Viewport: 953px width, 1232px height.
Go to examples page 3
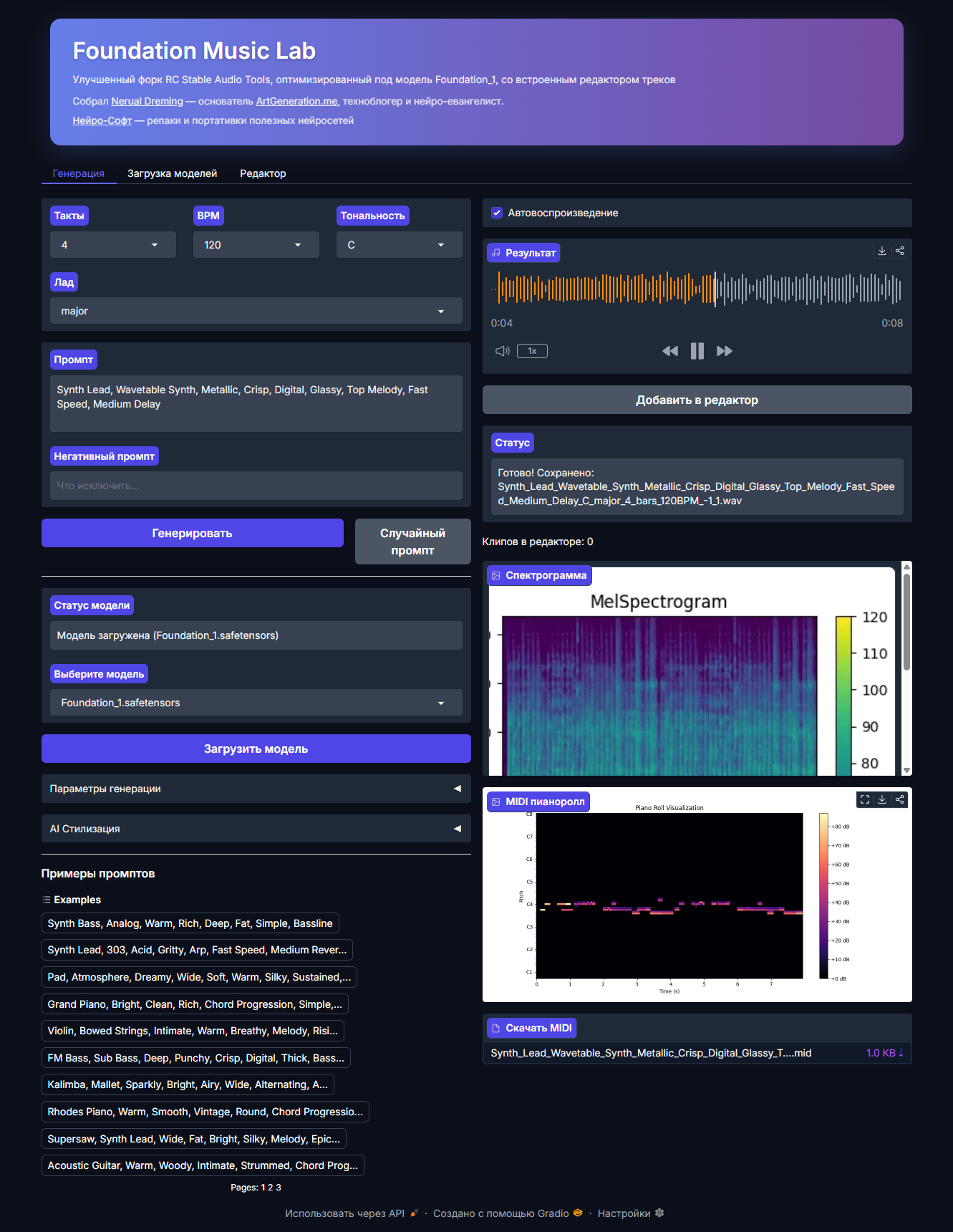tap(279, 1188)
